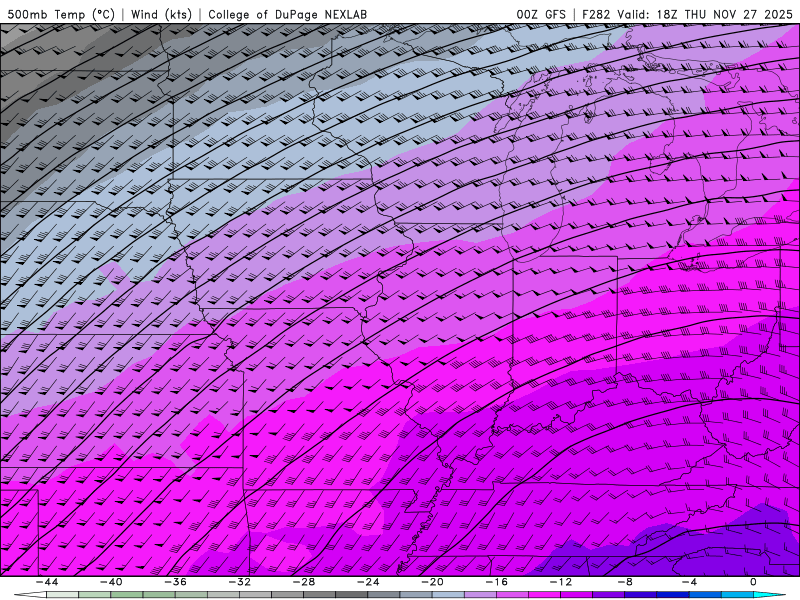800x600 pixels.
Task: Click the '500mb Temp (°C)' title text
Action: pos(61,14)
